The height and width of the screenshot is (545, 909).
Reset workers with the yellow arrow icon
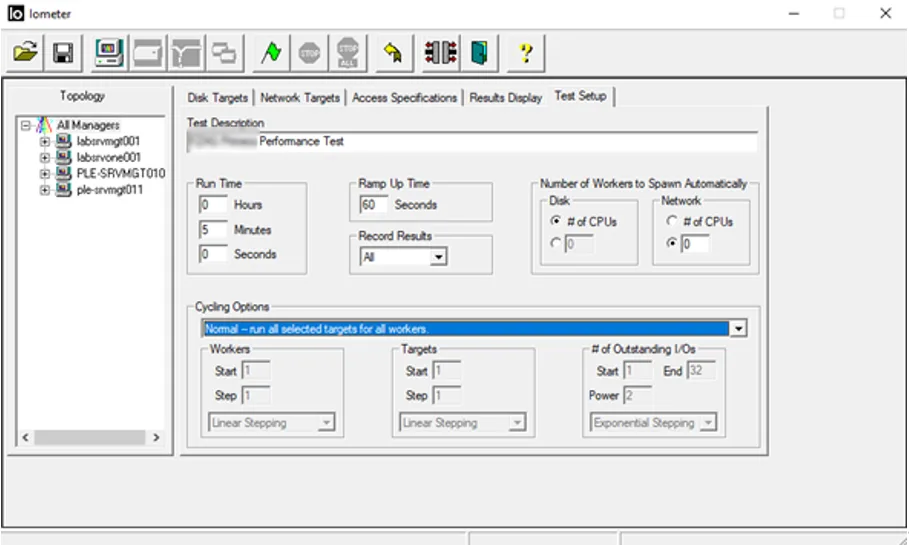click(x=394, y=53)
